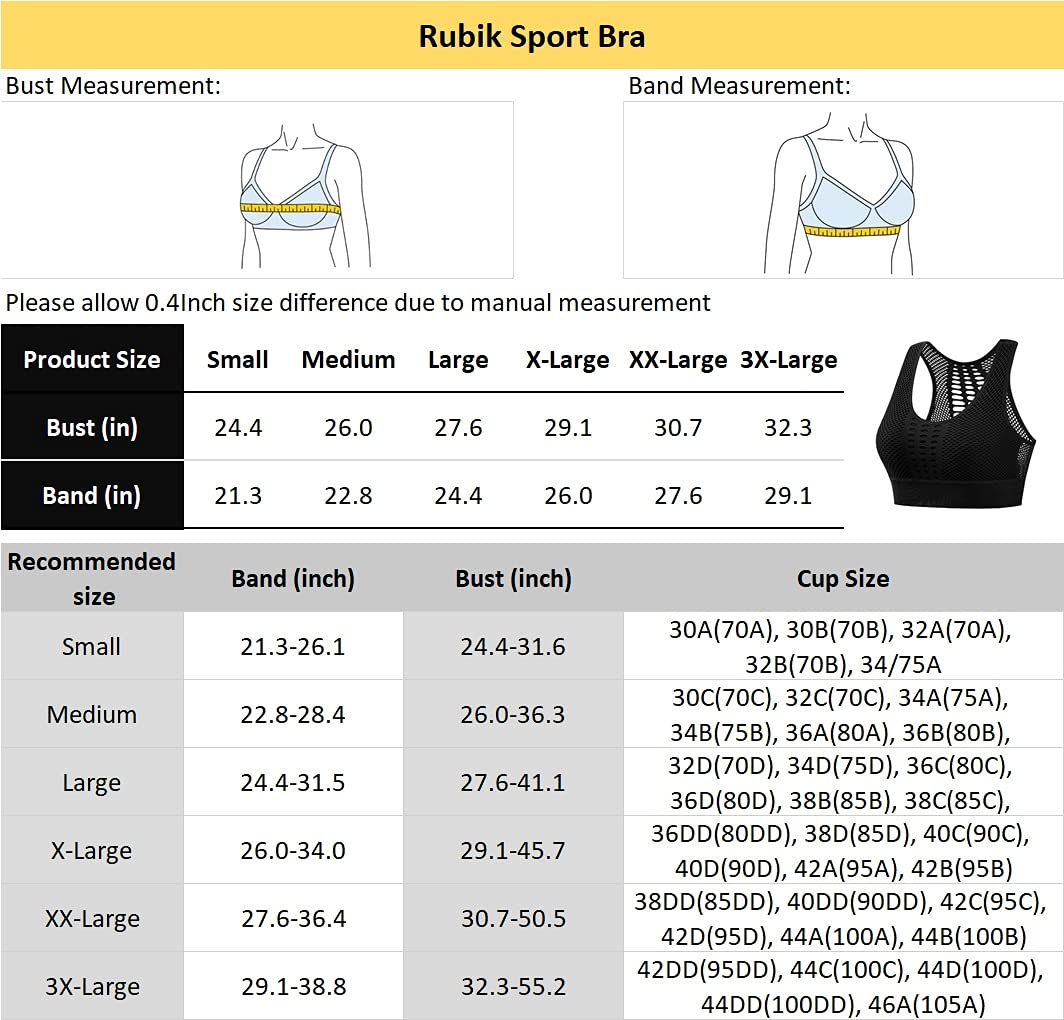The image size is (1064, 1020).
Task: Click the XX-Large column header in top table
Action: [x=678, y=360]
